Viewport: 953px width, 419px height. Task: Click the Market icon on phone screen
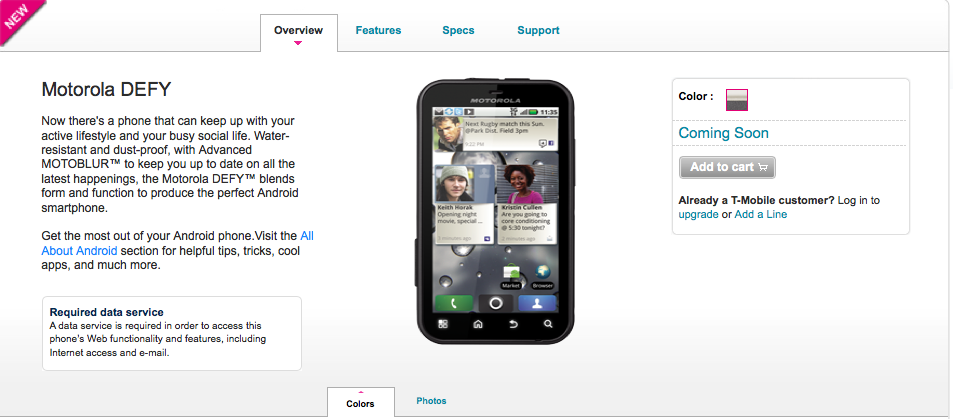pos(511,276)
